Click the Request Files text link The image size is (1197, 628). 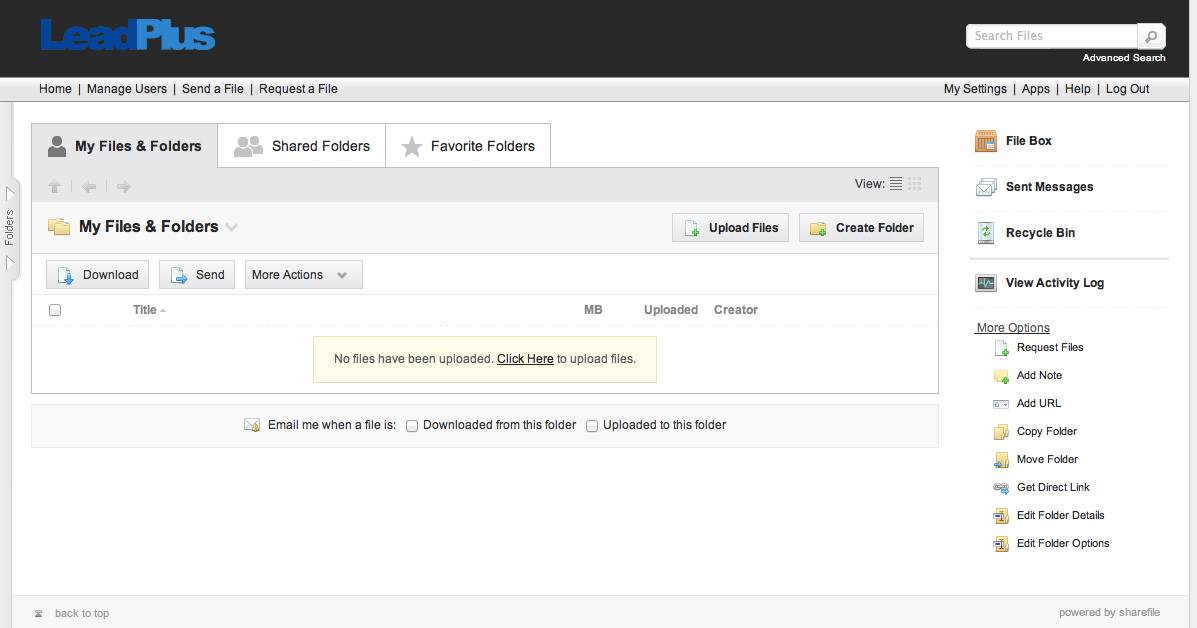pyautogui.click(x=1050, y=348)
